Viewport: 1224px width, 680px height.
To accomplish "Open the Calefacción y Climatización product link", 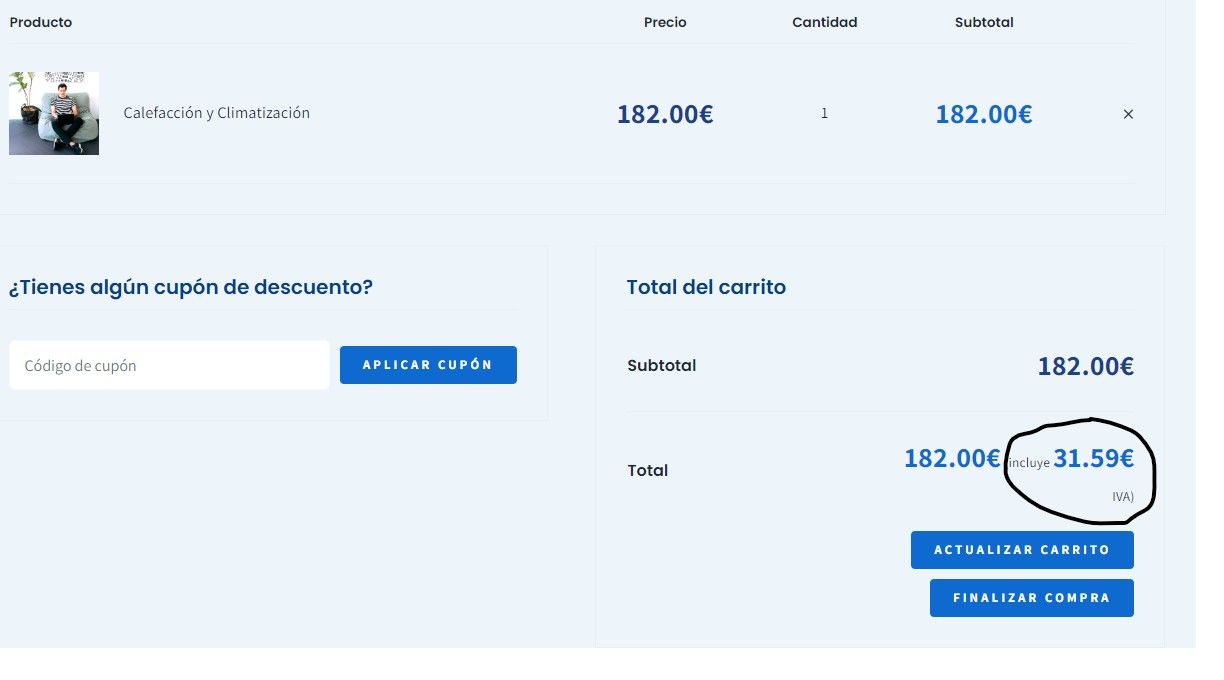I will click(216, 113).
